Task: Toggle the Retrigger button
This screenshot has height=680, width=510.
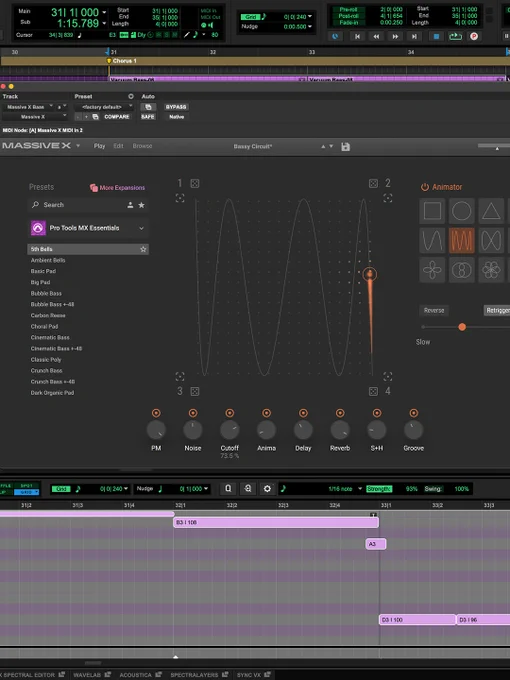Action: (x=497, y=311)
